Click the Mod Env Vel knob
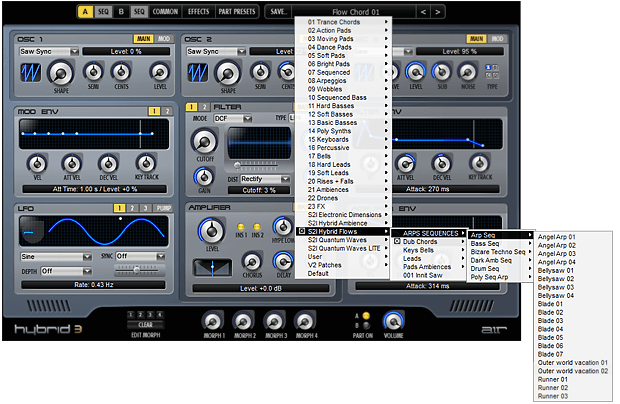 point(37,163)
